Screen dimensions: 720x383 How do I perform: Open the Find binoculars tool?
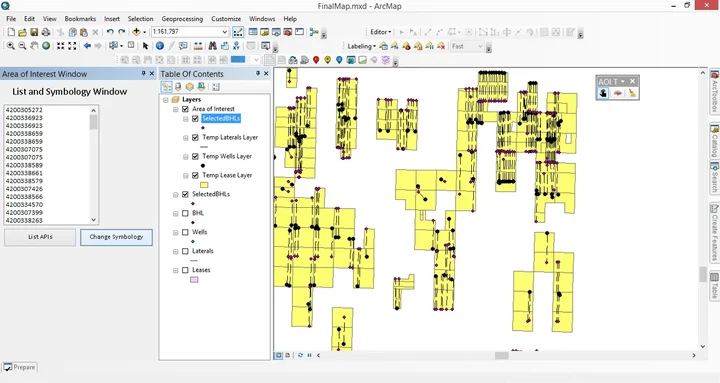tap(212, 46)
